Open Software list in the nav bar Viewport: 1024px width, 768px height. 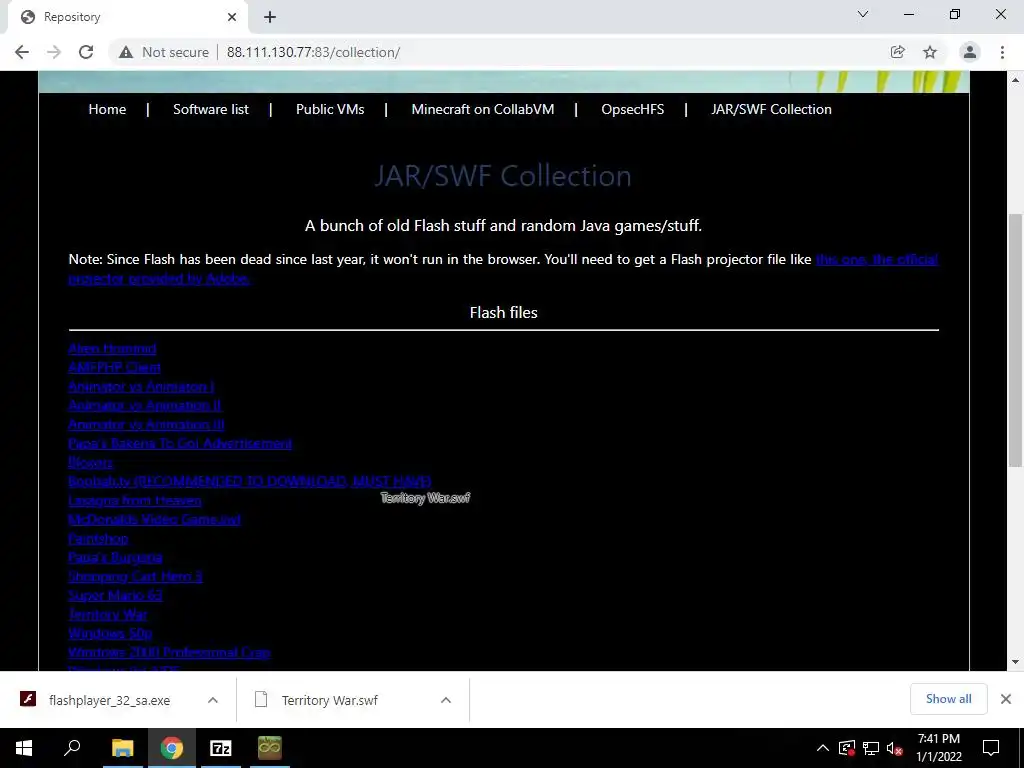211,109
